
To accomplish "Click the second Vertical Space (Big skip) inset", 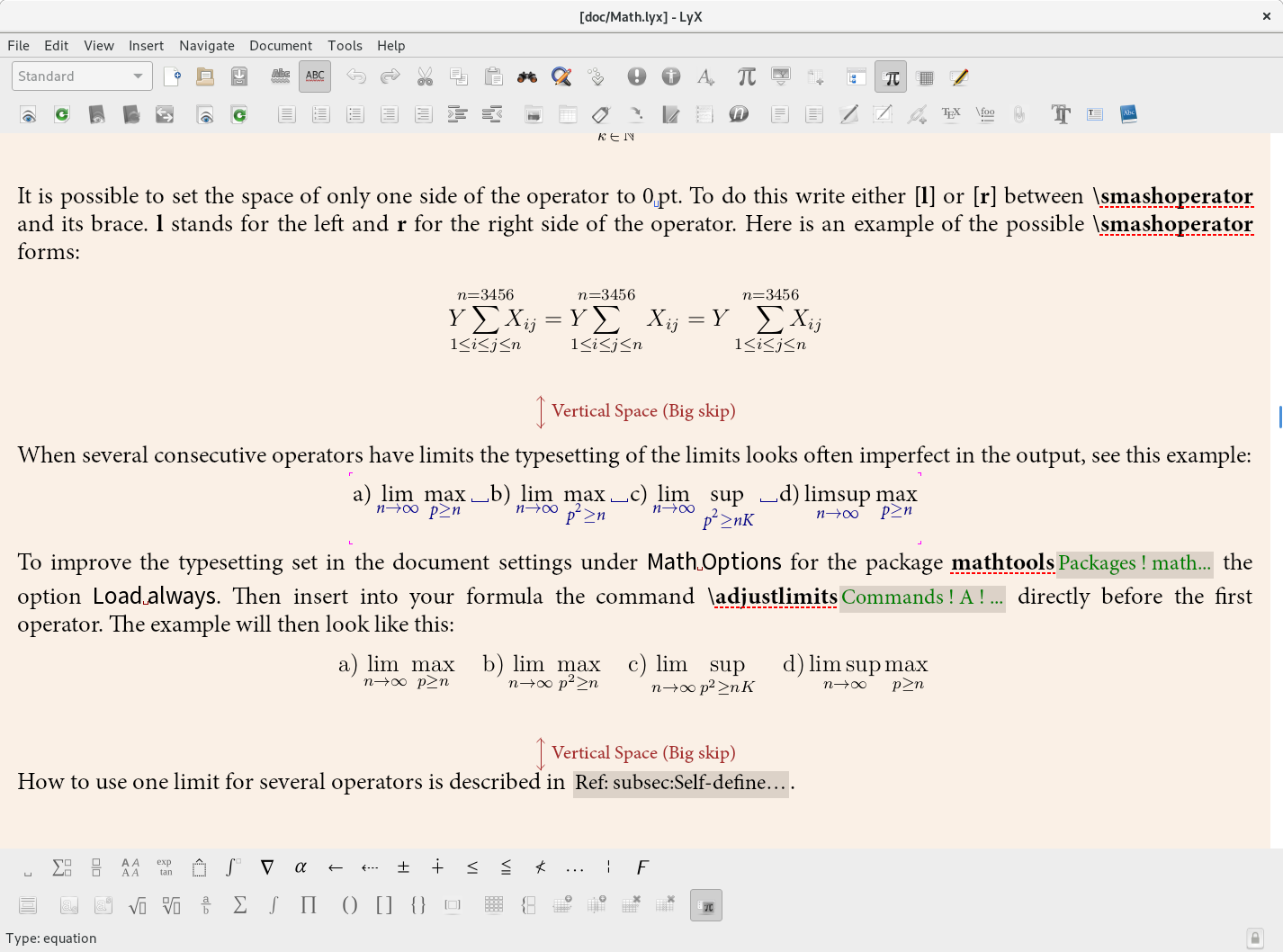I will pos(636,753).
